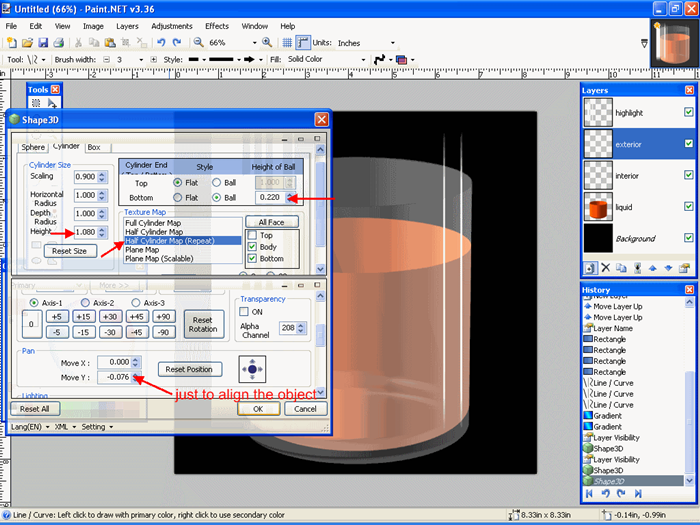Viewport: 700px width, 525px height.
Task: Toggle visibility of exterior layer
Action: pos(688,143)
